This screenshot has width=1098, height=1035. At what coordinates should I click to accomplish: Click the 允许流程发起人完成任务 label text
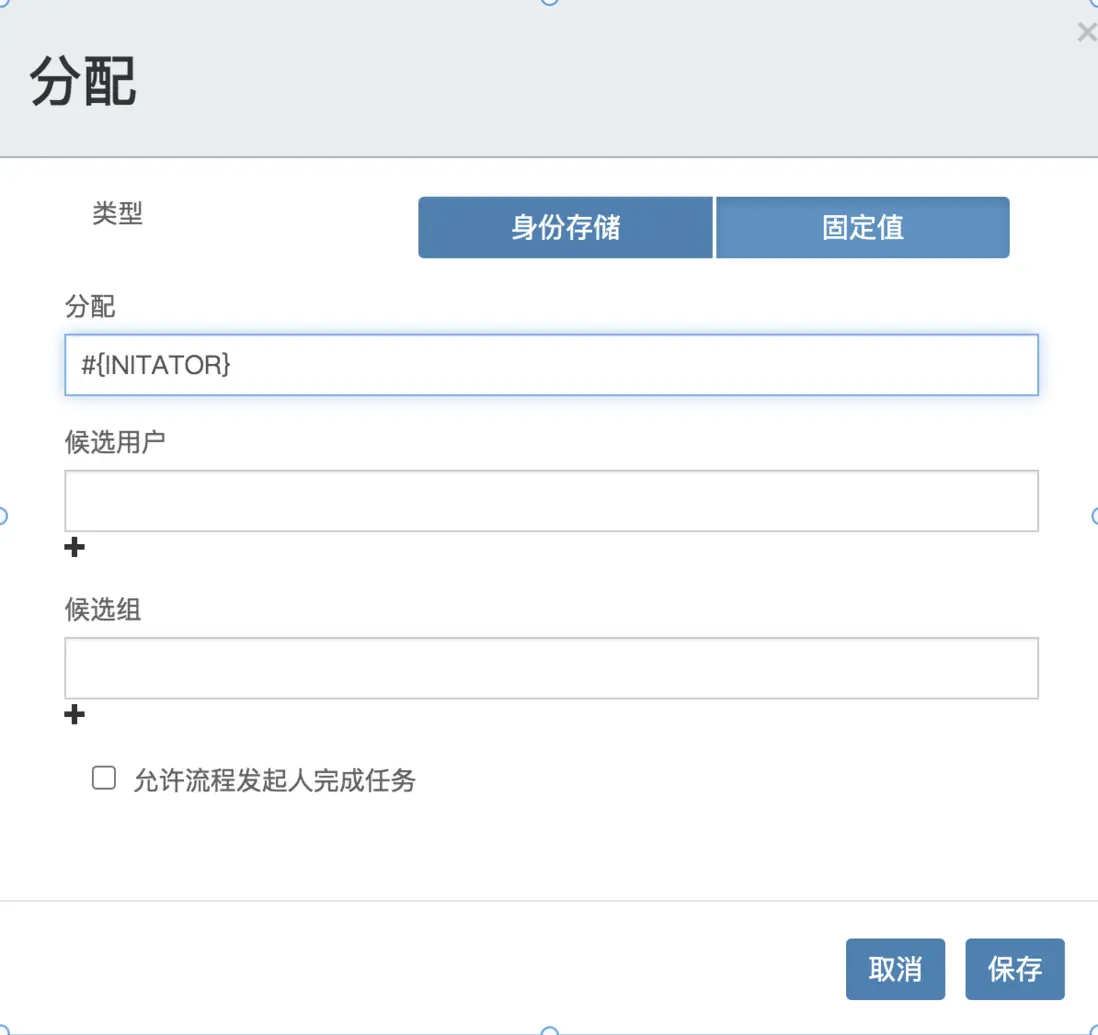tap(274, 781)
